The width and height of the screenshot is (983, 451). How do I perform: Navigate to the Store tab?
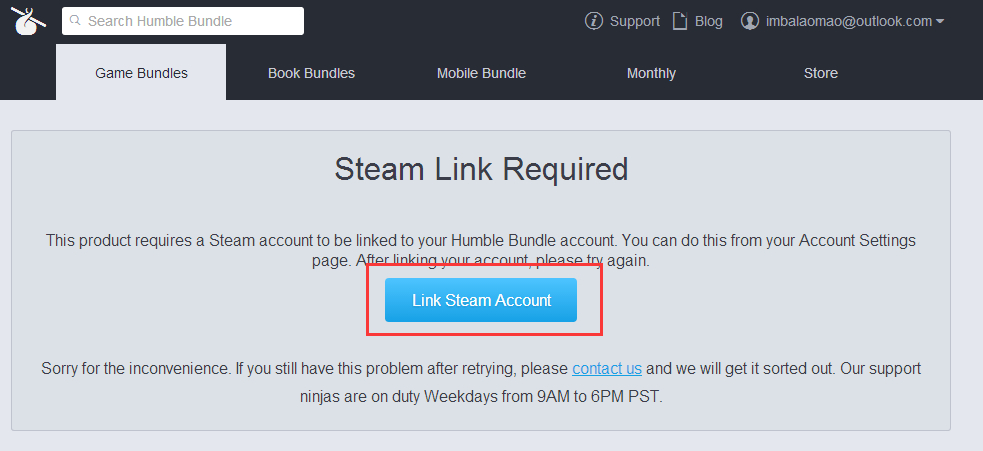point(821,73)
